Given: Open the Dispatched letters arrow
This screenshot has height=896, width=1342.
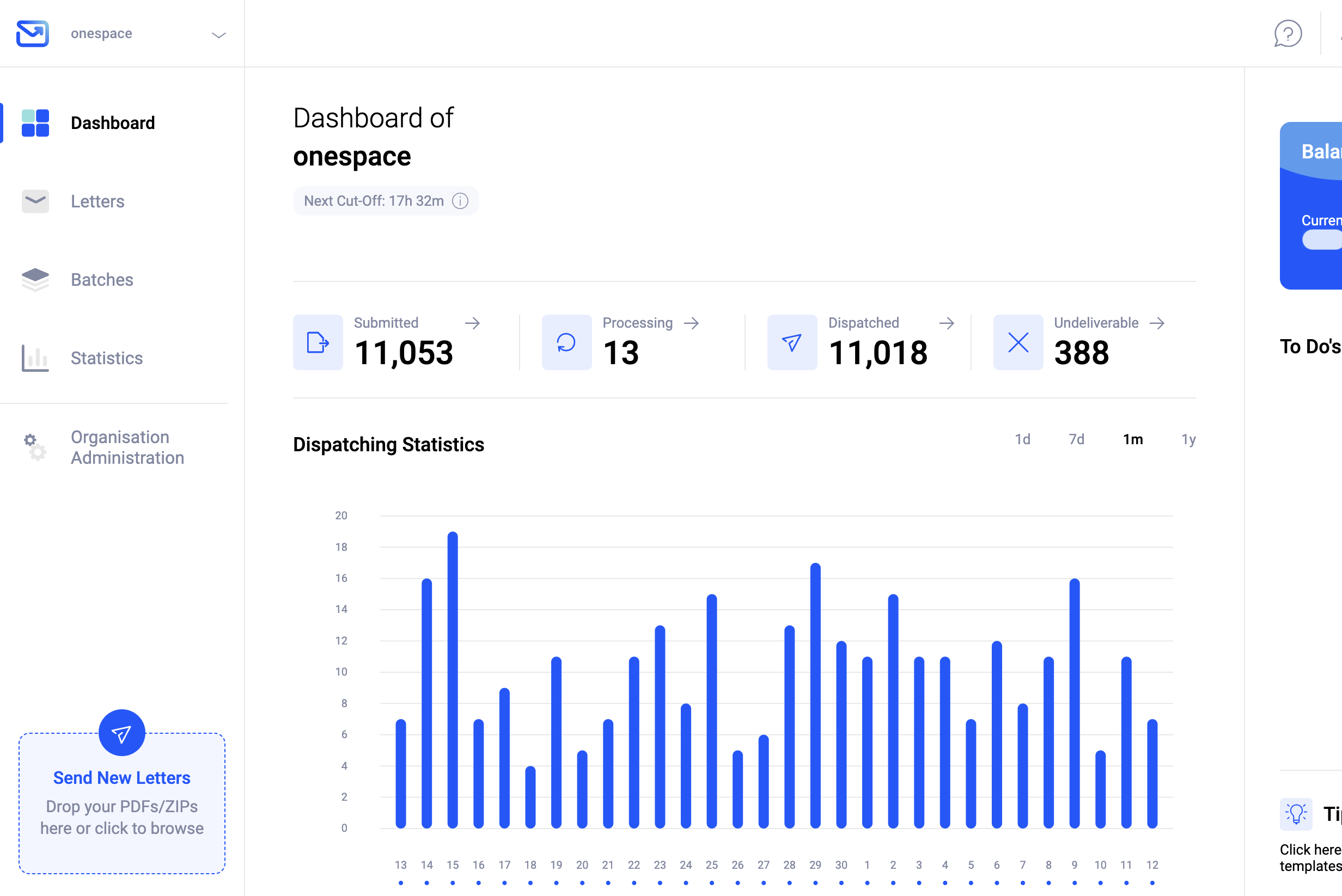Looking at the screenshot, I should click(948, 323).
